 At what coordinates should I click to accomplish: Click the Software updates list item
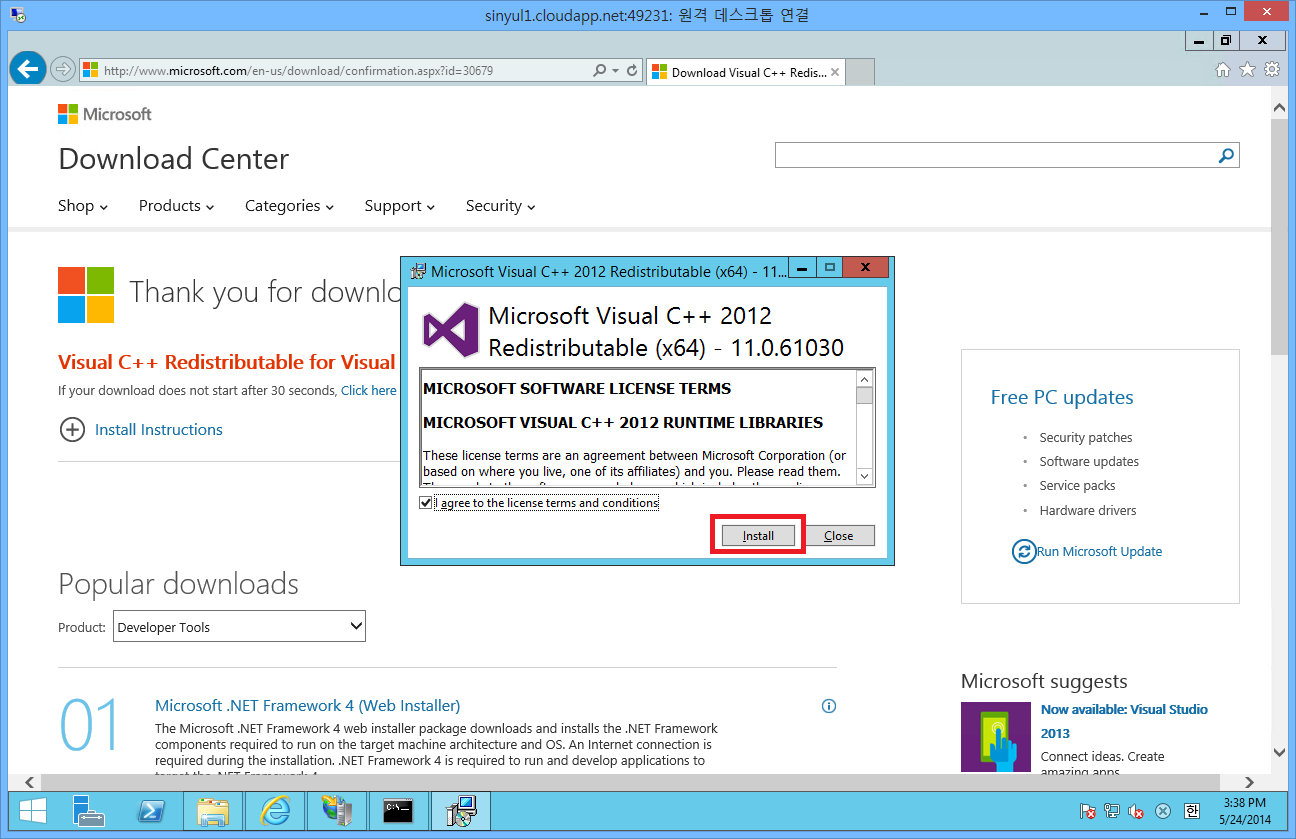tap(1089, 461)
